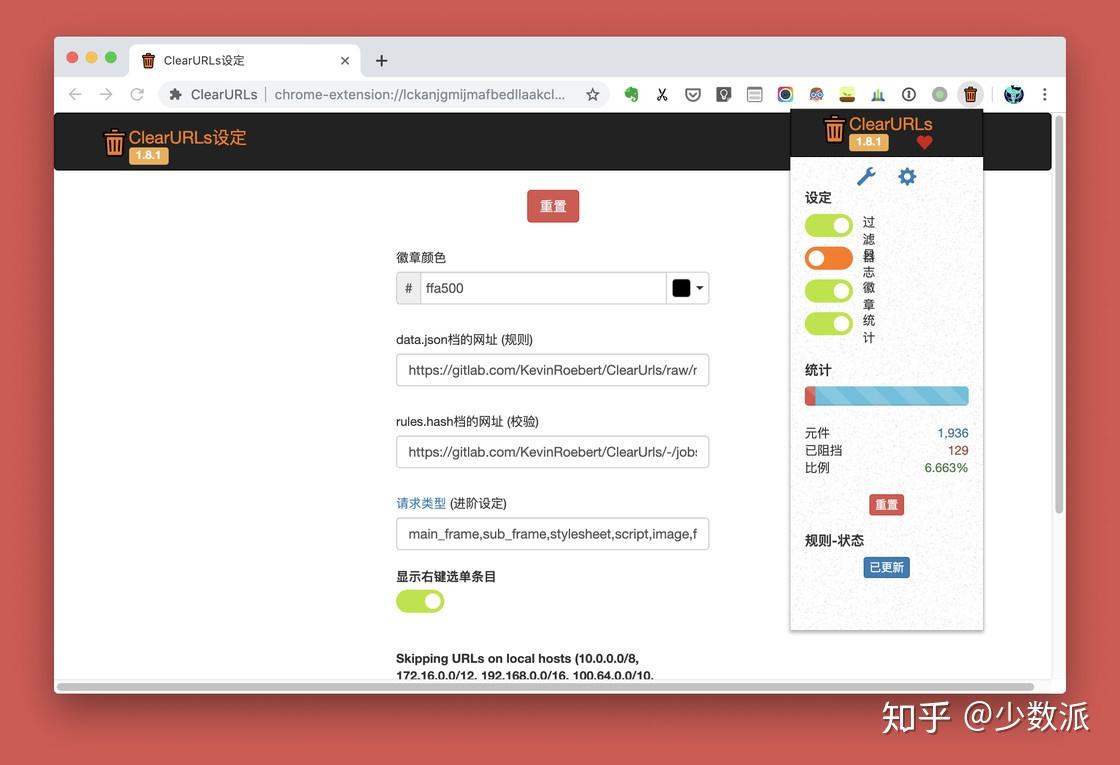Open the badge color picker dropdown
Image resolution: width=1120 pixels, height=765 pixels.
coord(688,288)
